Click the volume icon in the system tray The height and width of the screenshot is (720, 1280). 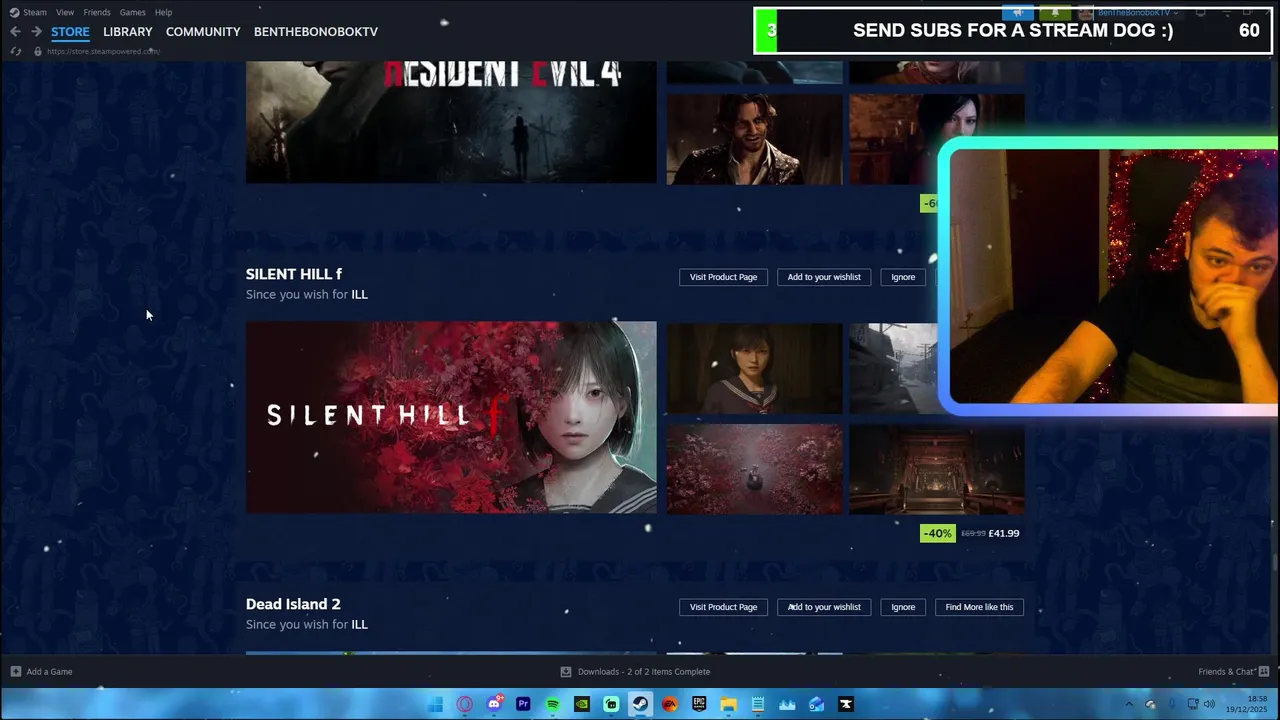1210,704
